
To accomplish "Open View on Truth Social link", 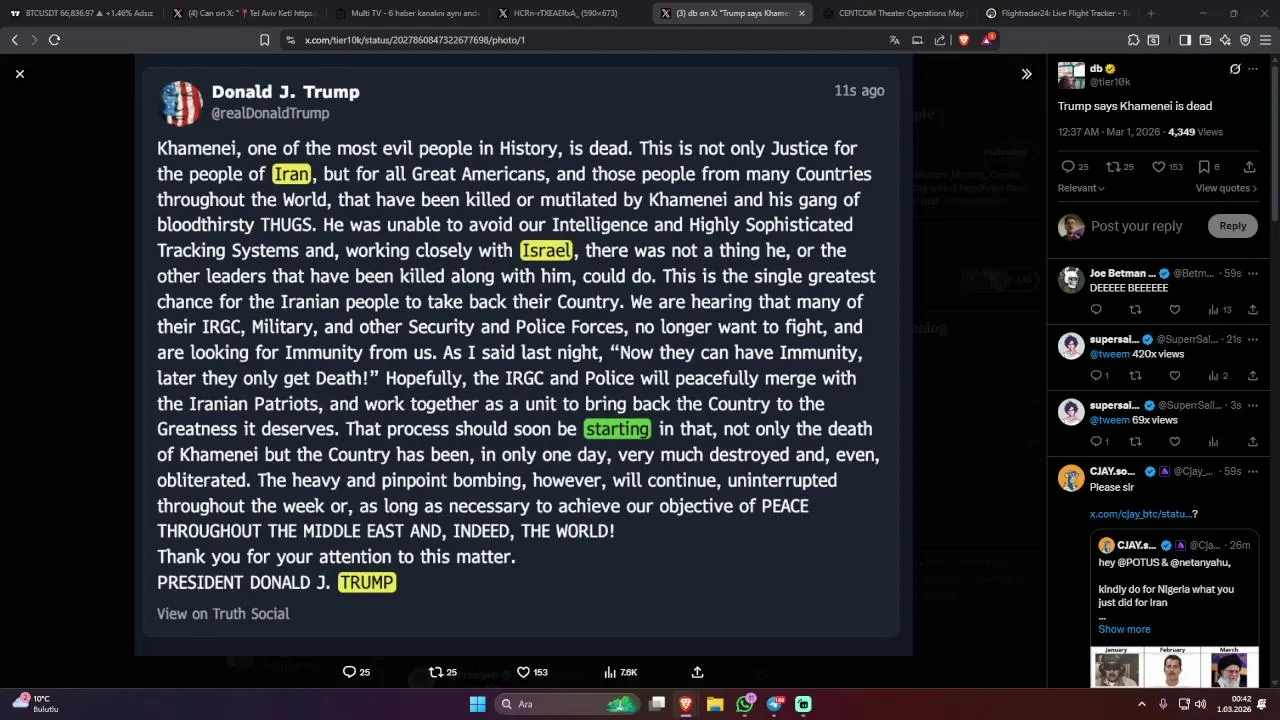I will point(223,614).
